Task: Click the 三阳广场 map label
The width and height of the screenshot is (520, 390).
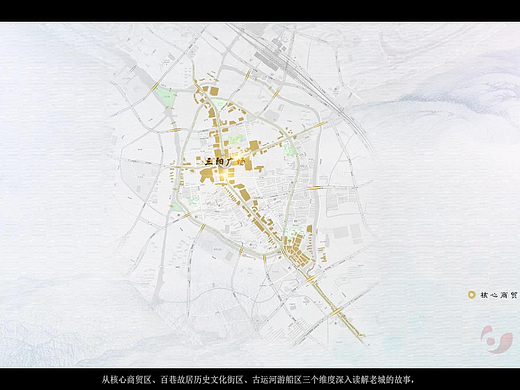Action: click(x=225, y=162)
